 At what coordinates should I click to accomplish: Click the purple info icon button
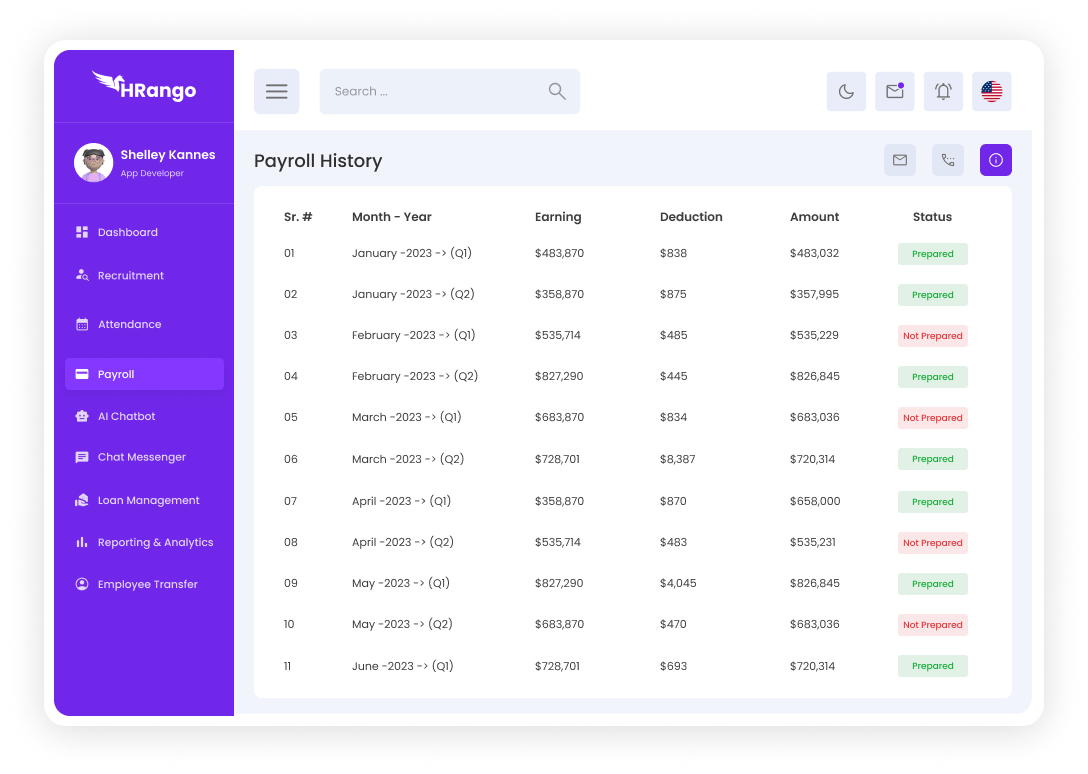996,160
